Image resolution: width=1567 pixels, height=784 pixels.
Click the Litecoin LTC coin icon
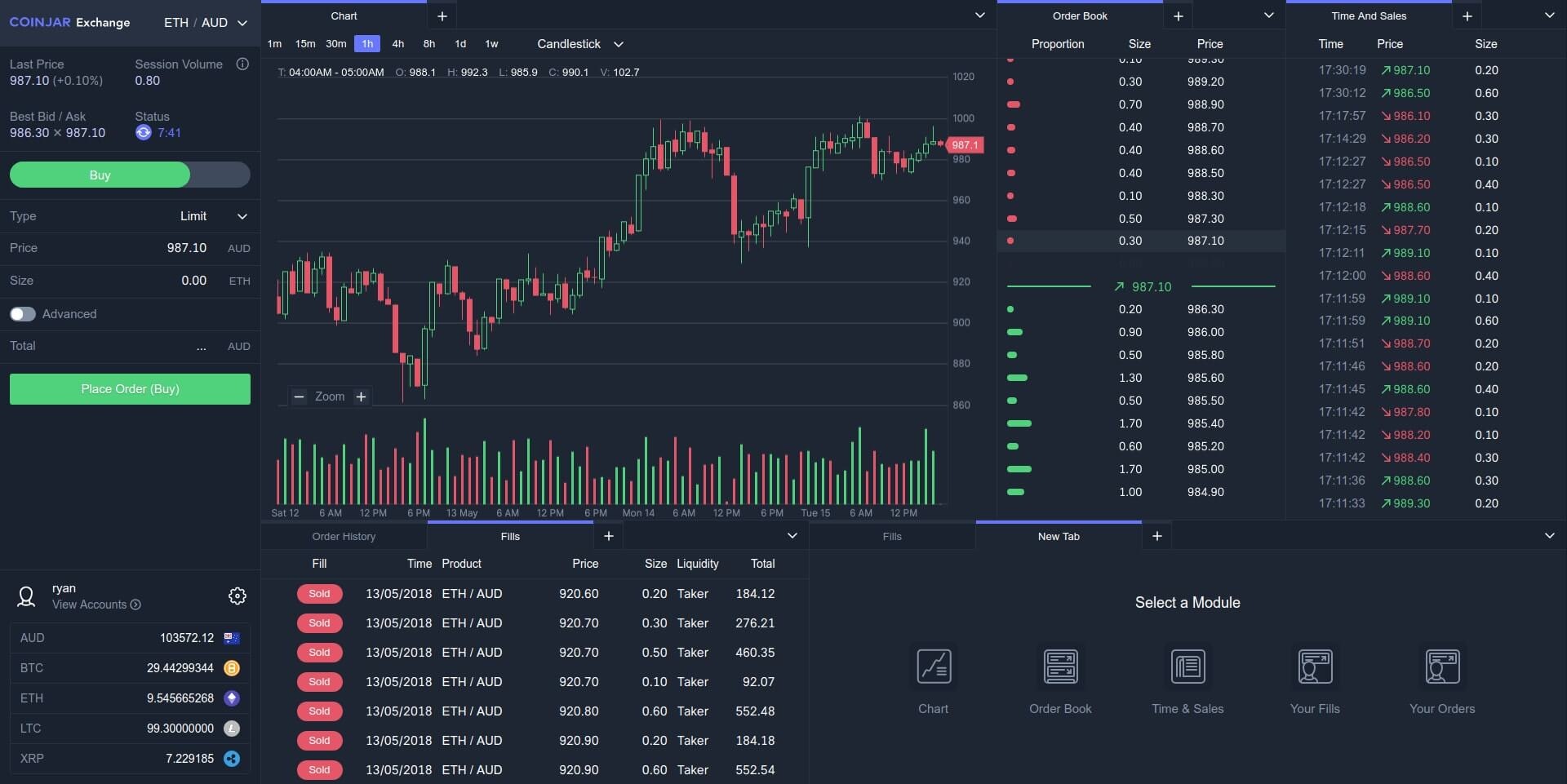[x=232, y=729]
